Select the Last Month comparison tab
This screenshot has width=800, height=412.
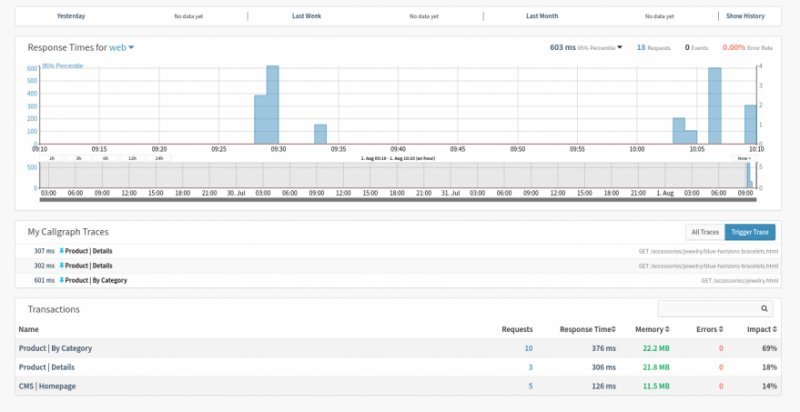tap(542, 16)
